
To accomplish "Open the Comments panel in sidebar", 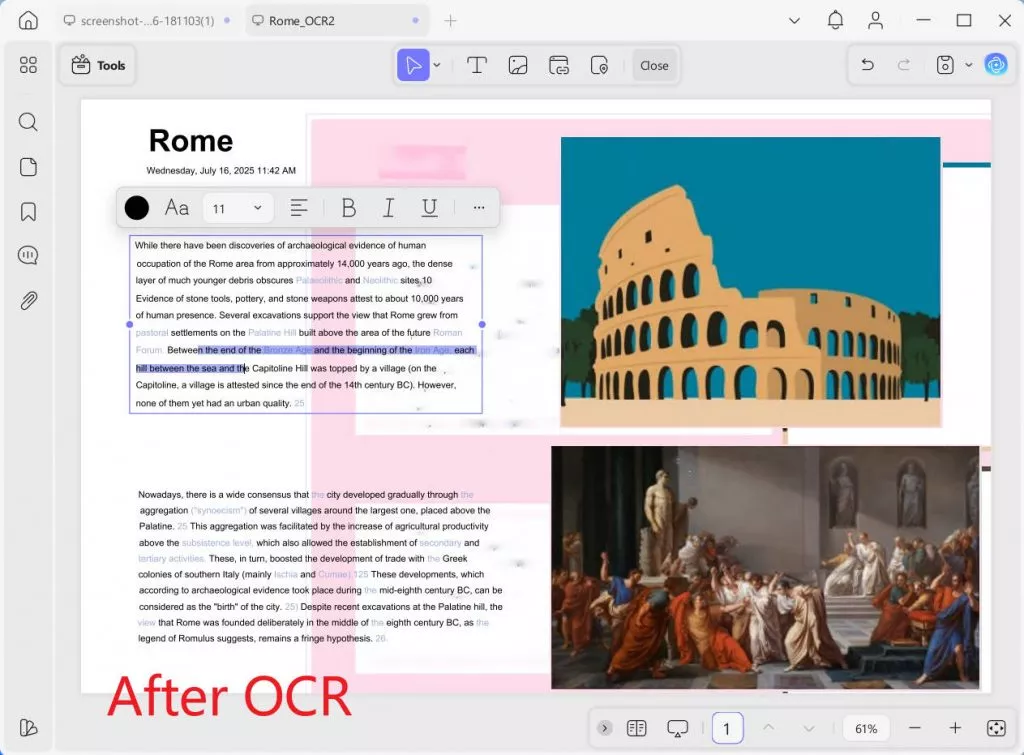I will point(28,255).
